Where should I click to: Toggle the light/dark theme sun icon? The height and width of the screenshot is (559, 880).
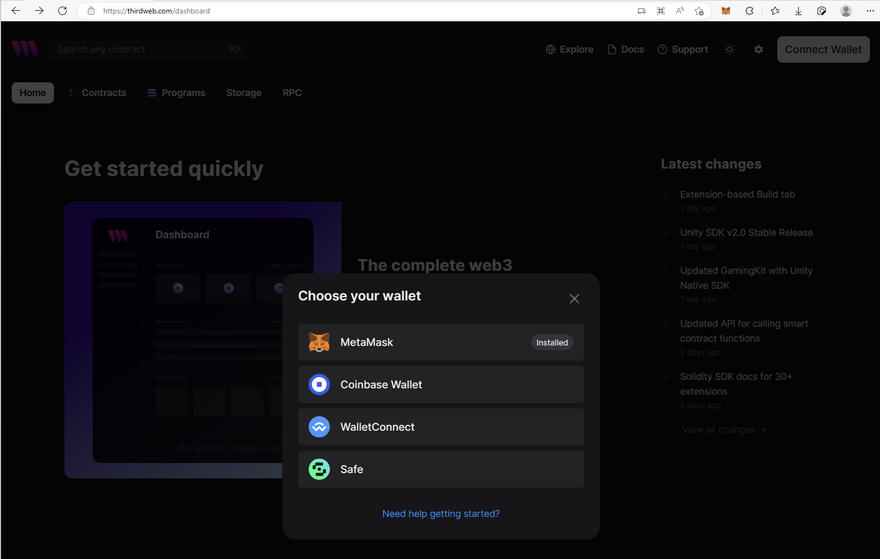[x=729, y=49]
